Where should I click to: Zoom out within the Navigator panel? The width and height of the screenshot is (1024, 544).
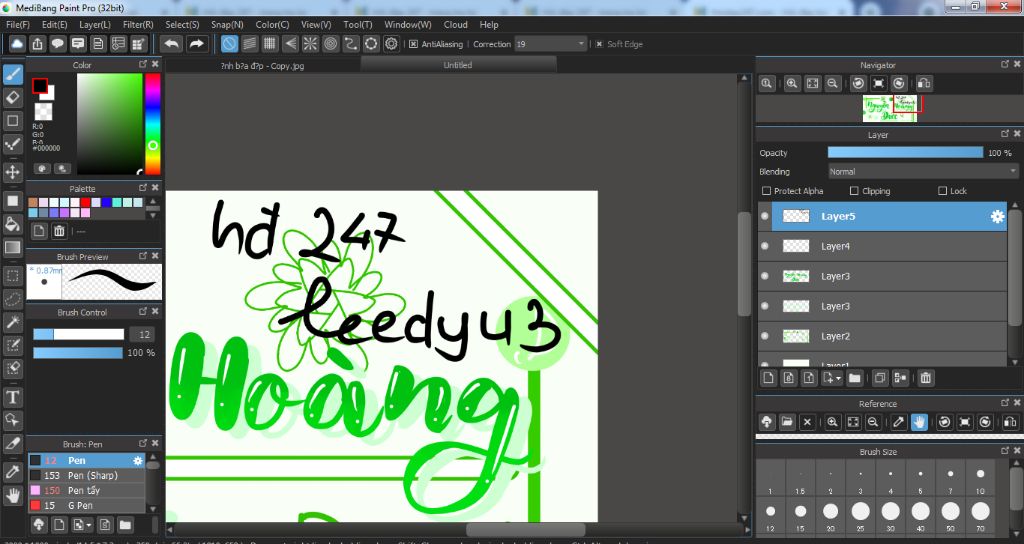point(832,83)
